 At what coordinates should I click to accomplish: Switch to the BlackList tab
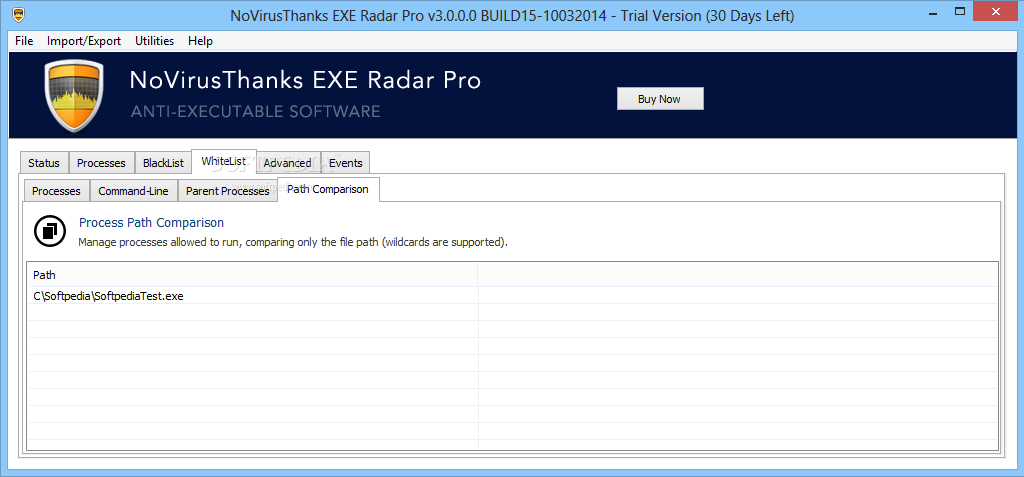point(163,163)
